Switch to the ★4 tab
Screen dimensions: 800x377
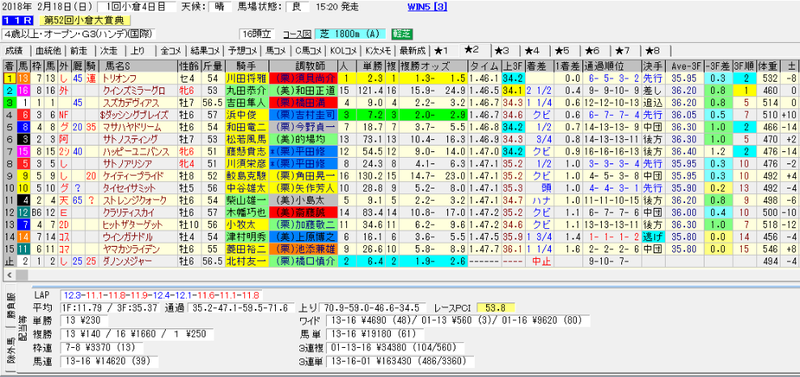pyautogui.click(x=532, y=51)
